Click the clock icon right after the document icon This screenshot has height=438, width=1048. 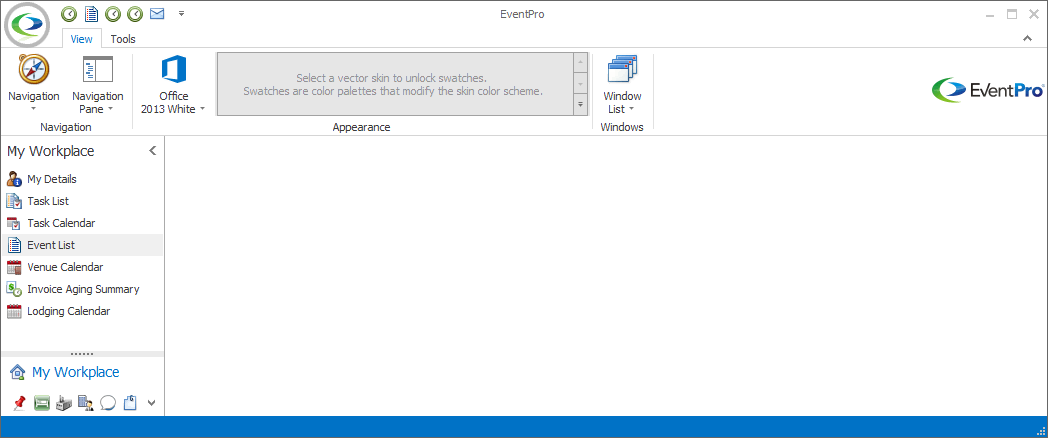114,13
